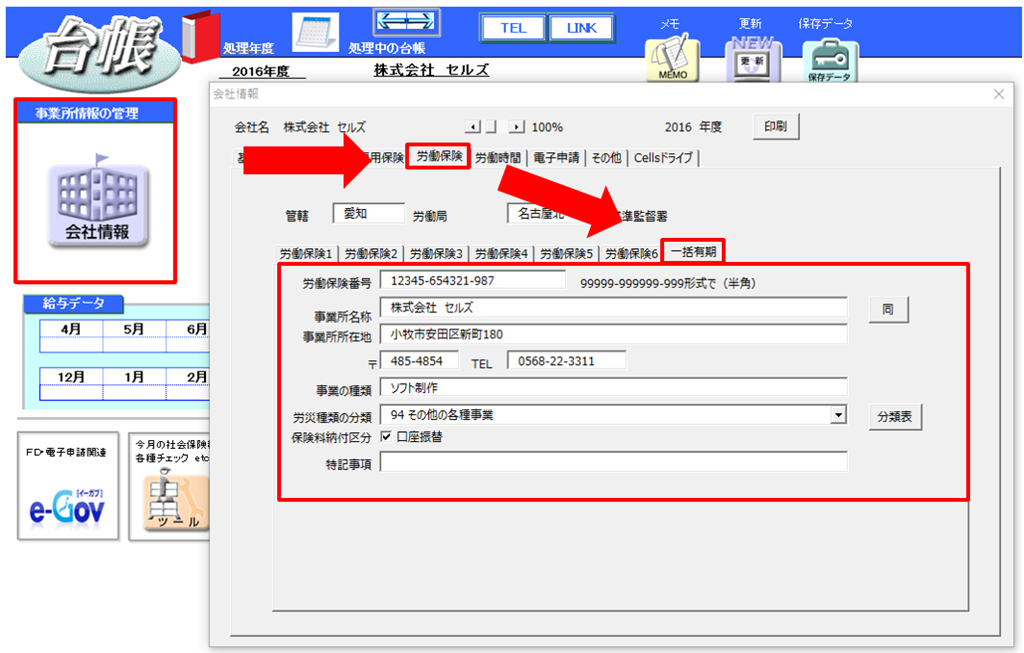The width and height of the screenshot is (1024, 653).
Task: Select the 労働保険6 sub-tab
Action: point(632,254)
